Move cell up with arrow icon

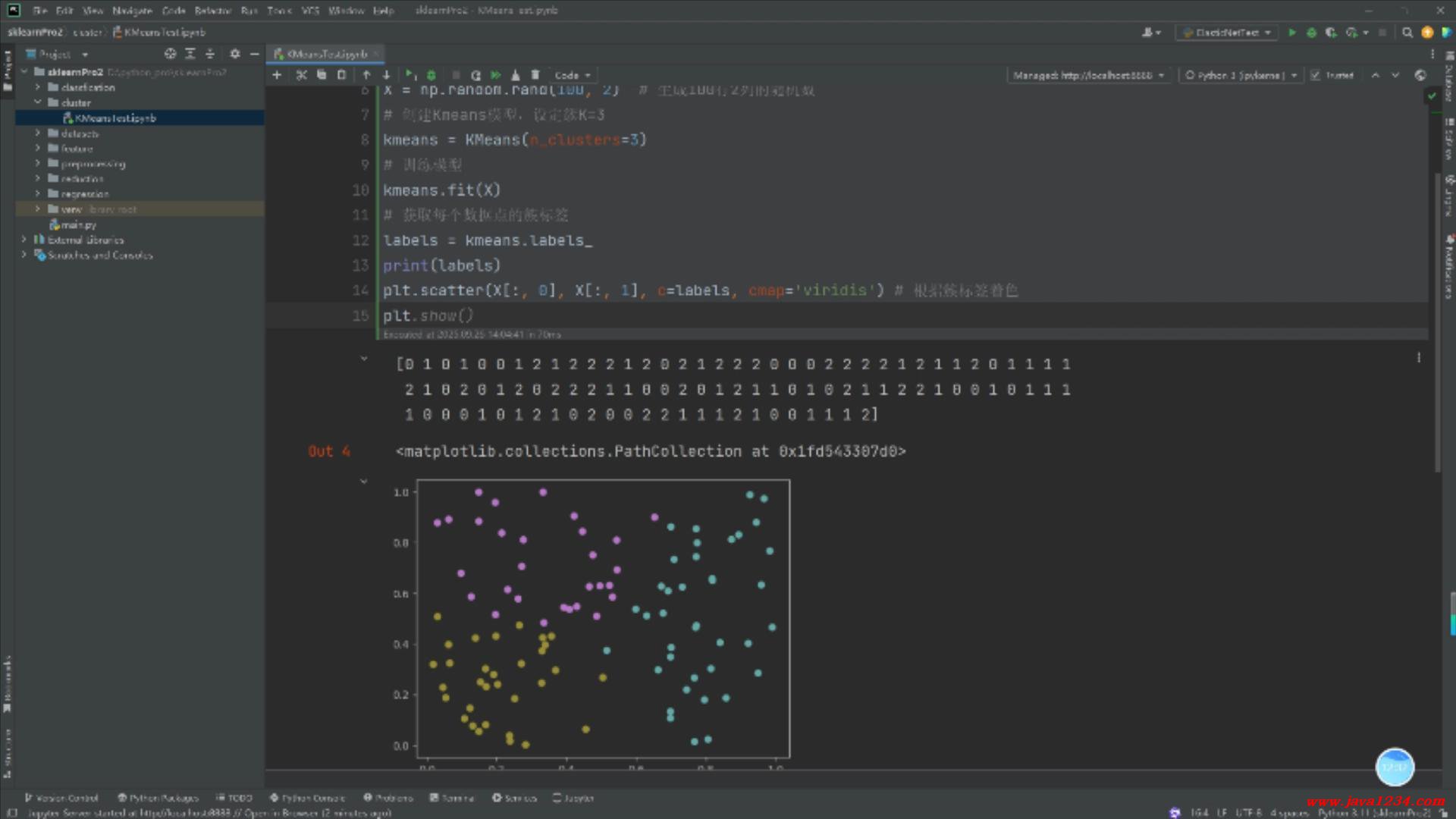click(x=366, y=75)
